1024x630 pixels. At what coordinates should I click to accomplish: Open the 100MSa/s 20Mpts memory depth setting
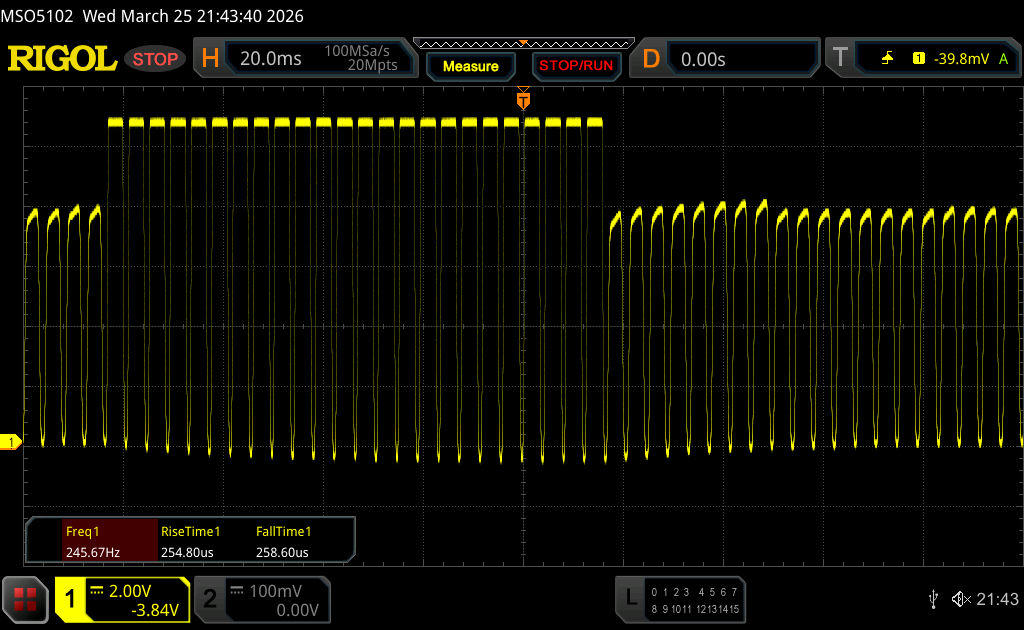click(360, 59)
